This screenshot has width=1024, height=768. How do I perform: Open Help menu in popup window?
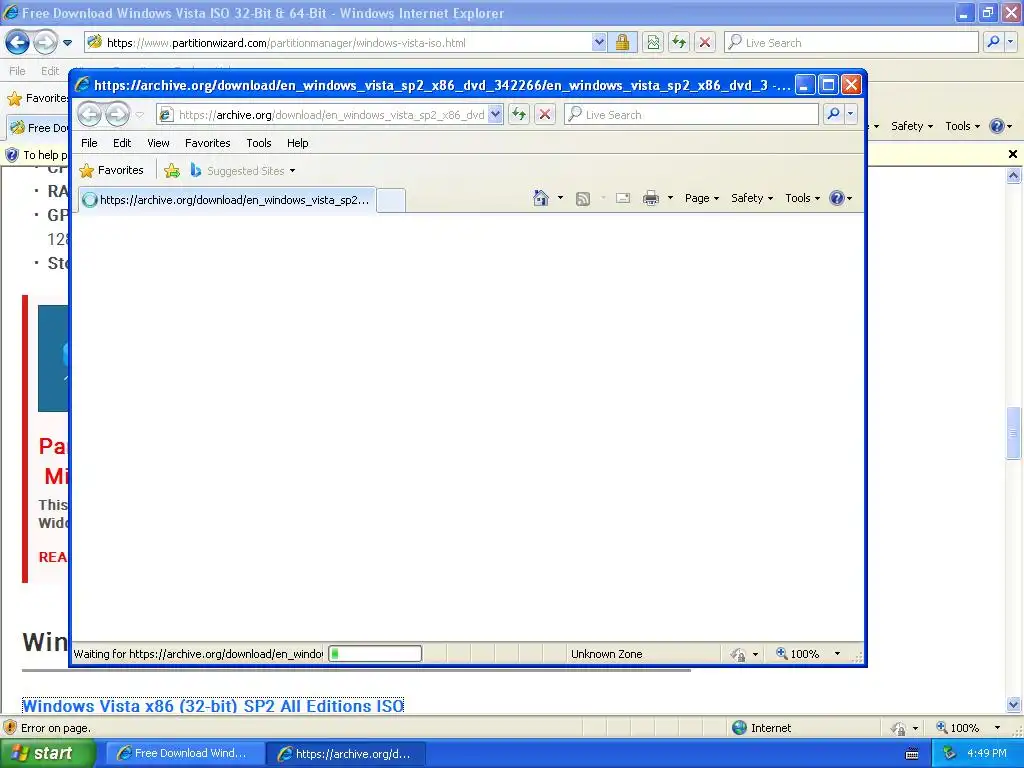coord(298,143)
